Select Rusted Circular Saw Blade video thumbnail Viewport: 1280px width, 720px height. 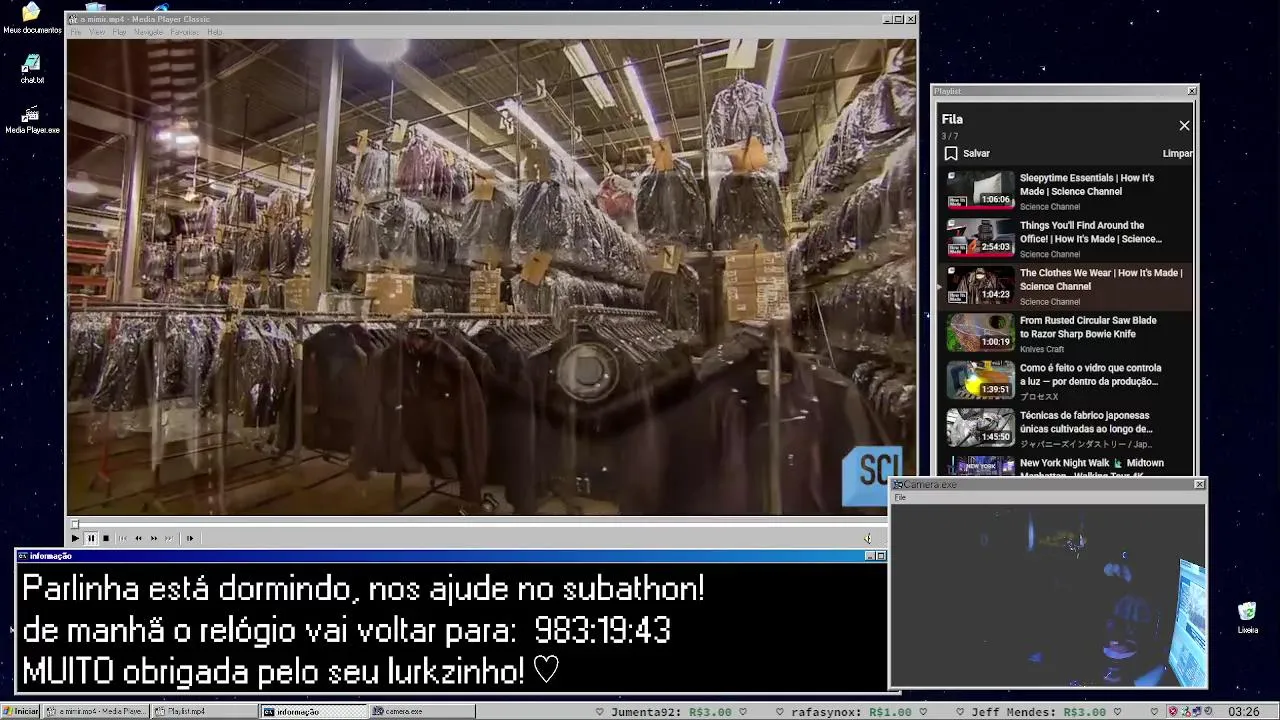[980, 331]
